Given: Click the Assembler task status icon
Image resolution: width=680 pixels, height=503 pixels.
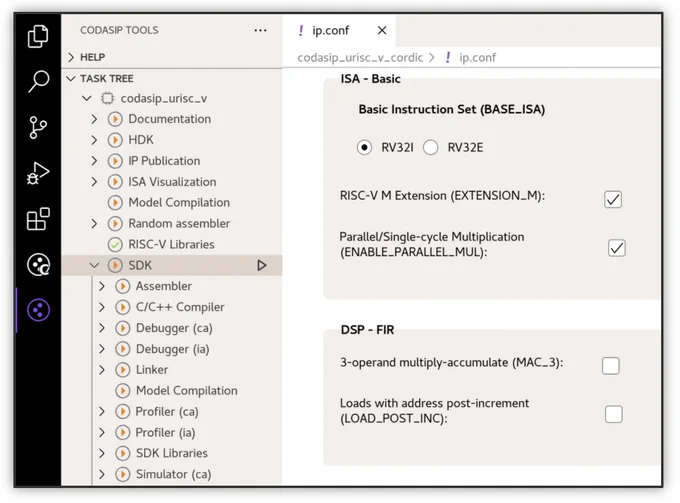Looking at the screenshot, I should click(123, 286).
